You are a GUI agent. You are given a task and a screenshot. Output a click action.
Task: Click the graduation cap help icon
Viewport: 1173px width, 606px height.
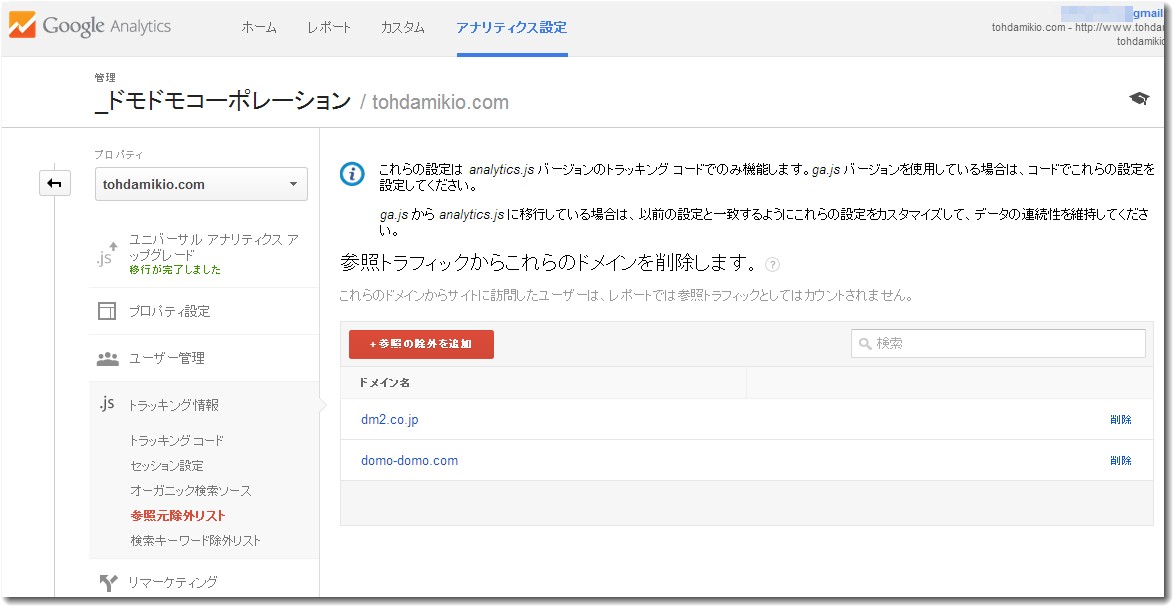[x=1138, y=98]
